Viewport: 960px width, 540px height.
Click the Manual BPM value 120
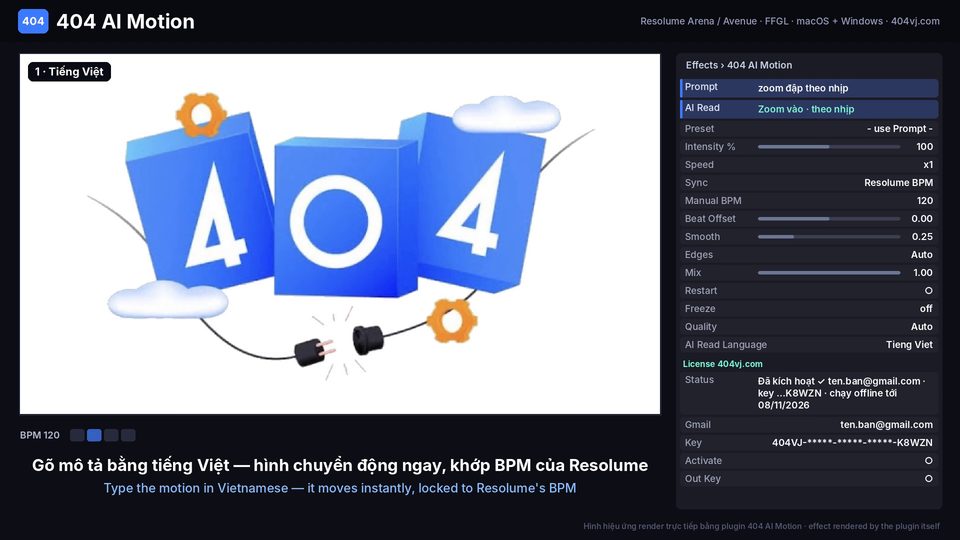pyautogui.click(x=924, y=201)
